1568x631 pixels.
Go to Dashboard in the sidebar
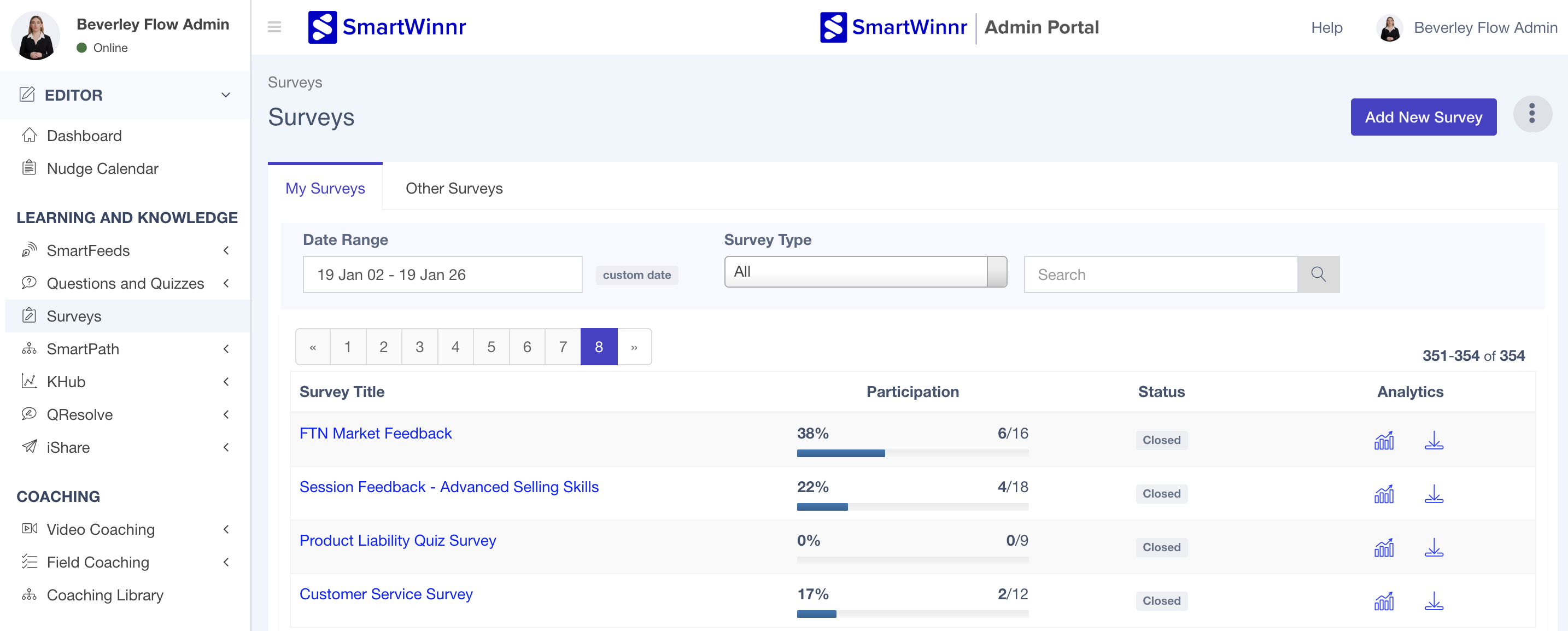pos(84,136)
